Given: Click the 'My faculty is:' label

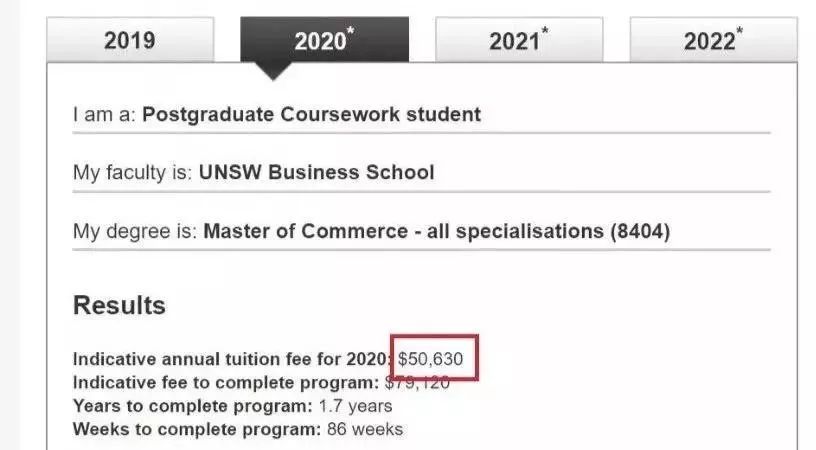Looking at the screenshot, I should (133, 172).
